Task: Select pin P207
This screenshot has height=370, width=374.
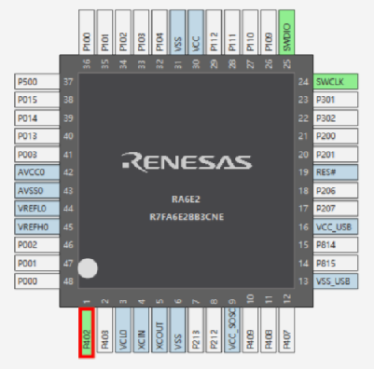Action: [335, 209]
